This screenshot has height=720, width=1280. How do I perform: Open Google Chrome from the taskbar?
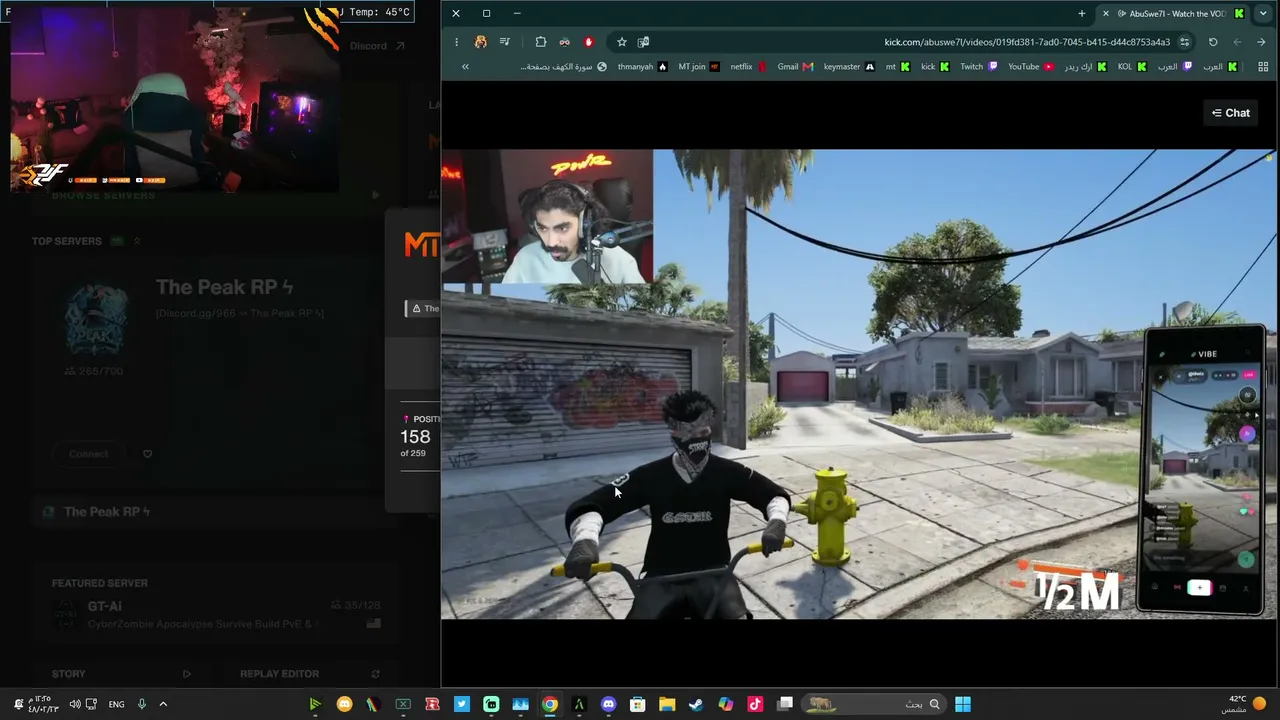[550, 704]
